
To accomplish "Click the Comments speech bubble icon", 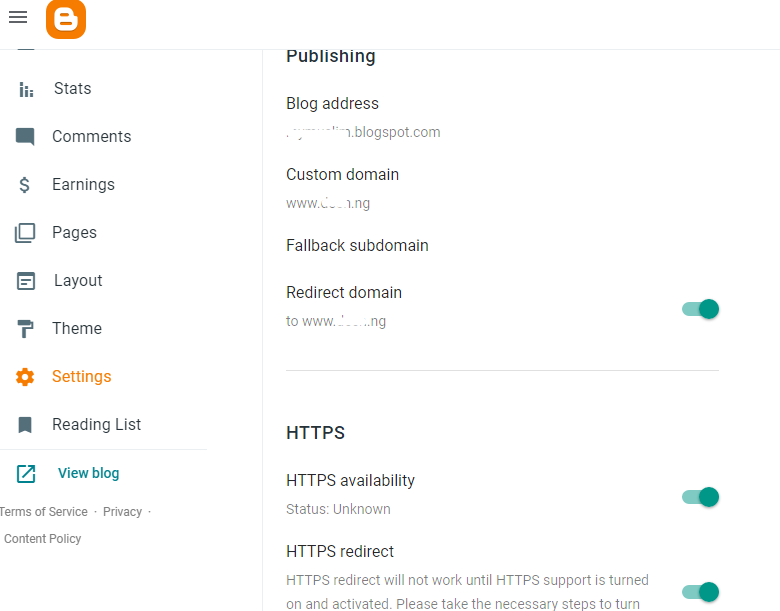I will [25, 137].
